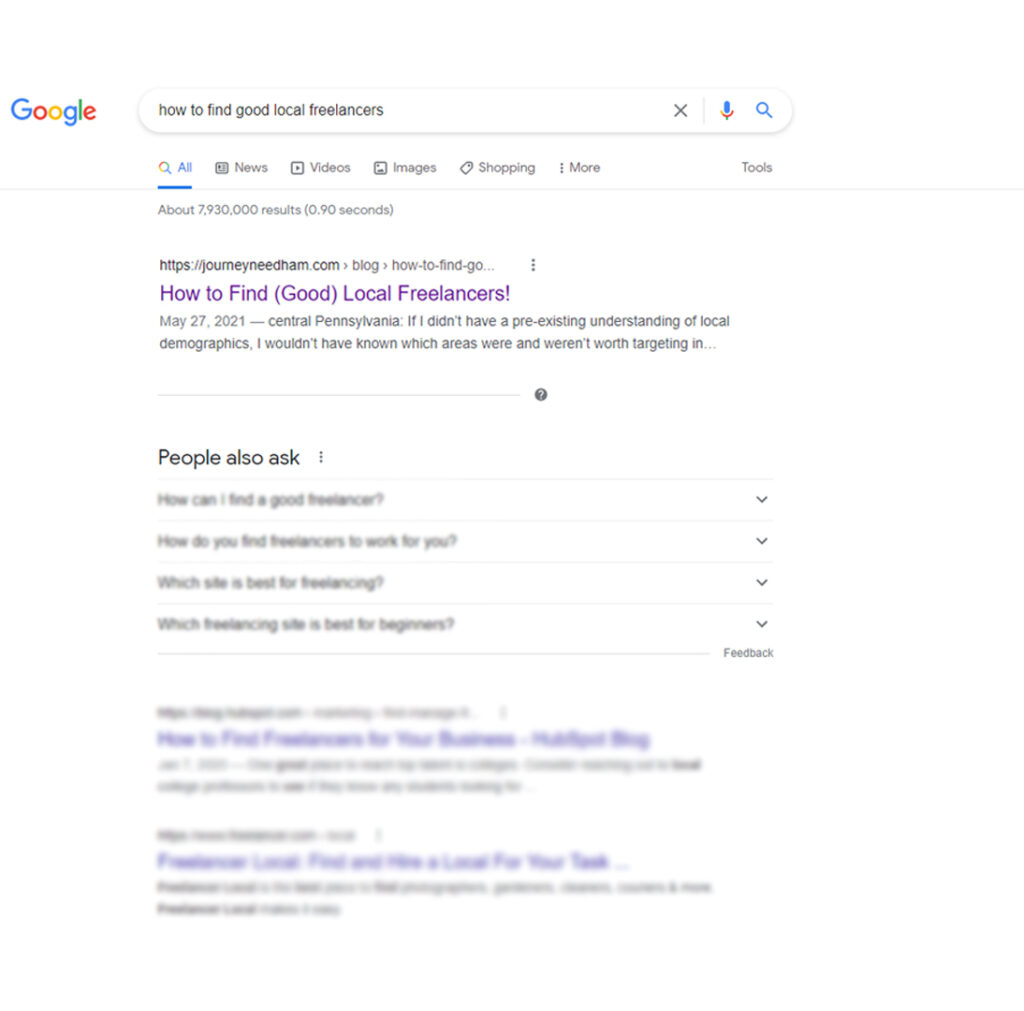
Task: Start voice search with microphone icon
Action: coord(727,111)
